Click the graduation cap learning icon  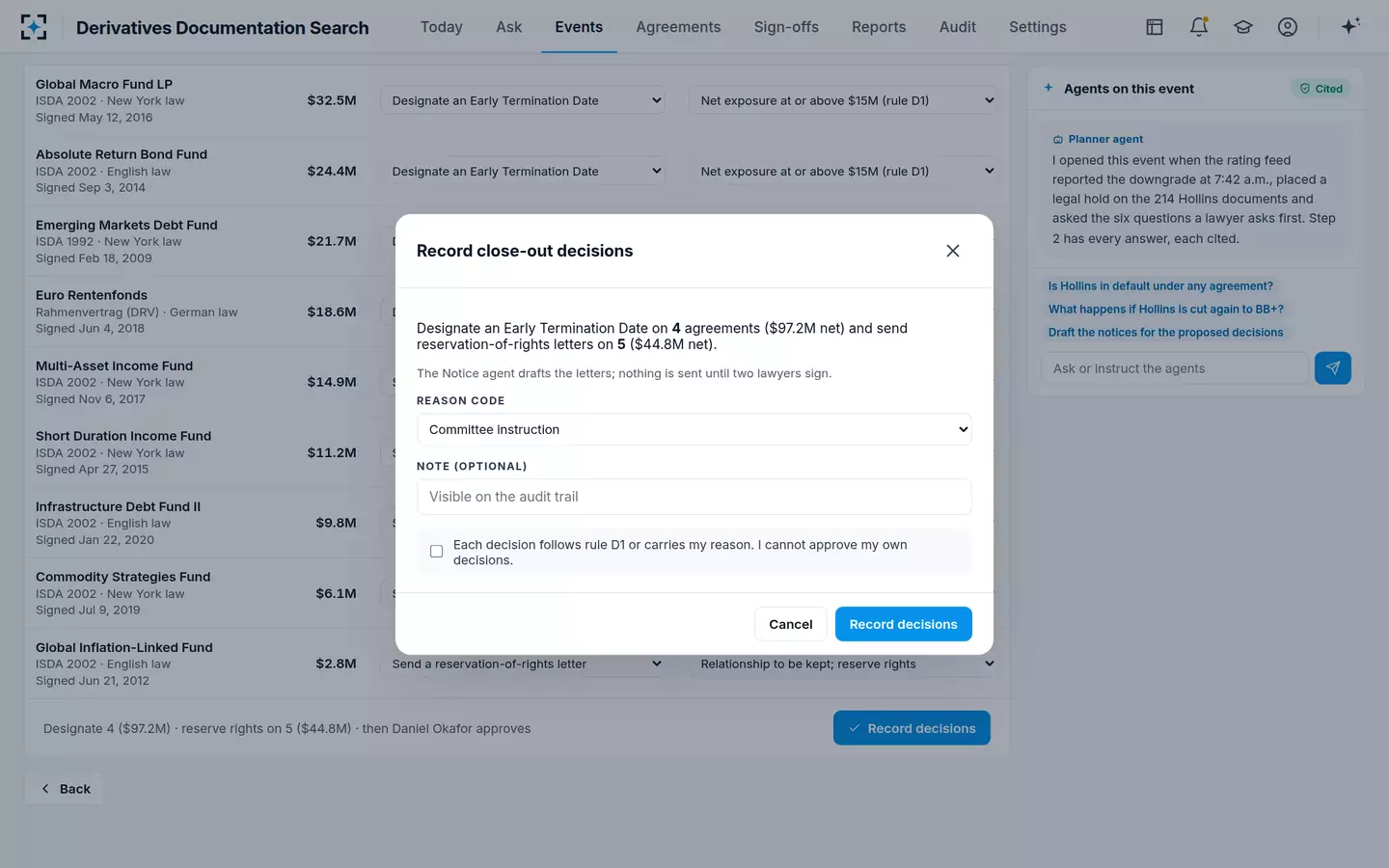tap(1243, 27)
